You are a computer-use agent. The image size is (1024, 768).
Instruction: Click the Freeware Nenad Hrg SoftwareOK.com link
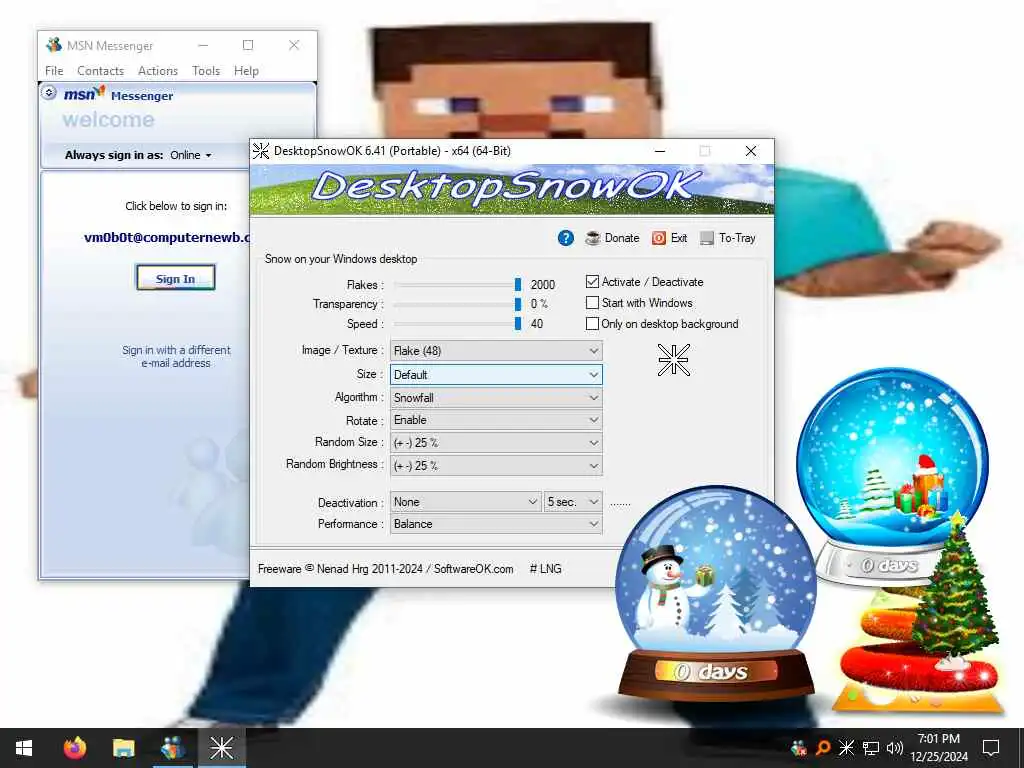point(385,569)
